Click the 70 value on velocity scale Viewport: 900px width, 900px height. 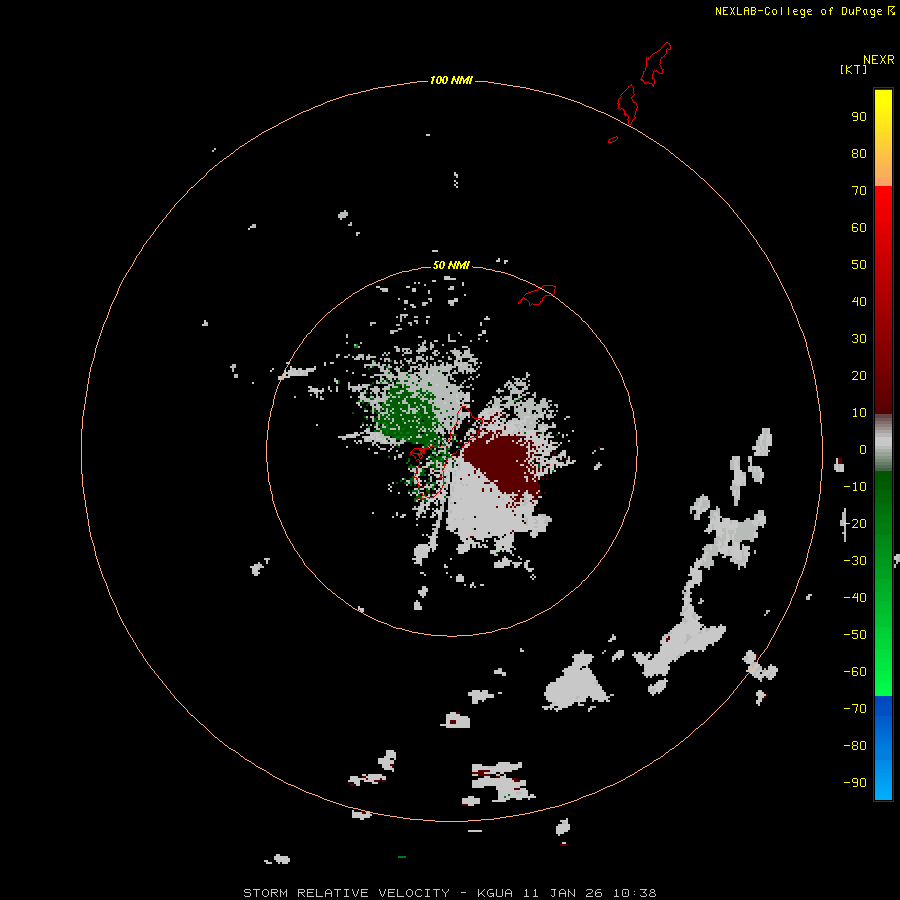click(x=859, y=191)
